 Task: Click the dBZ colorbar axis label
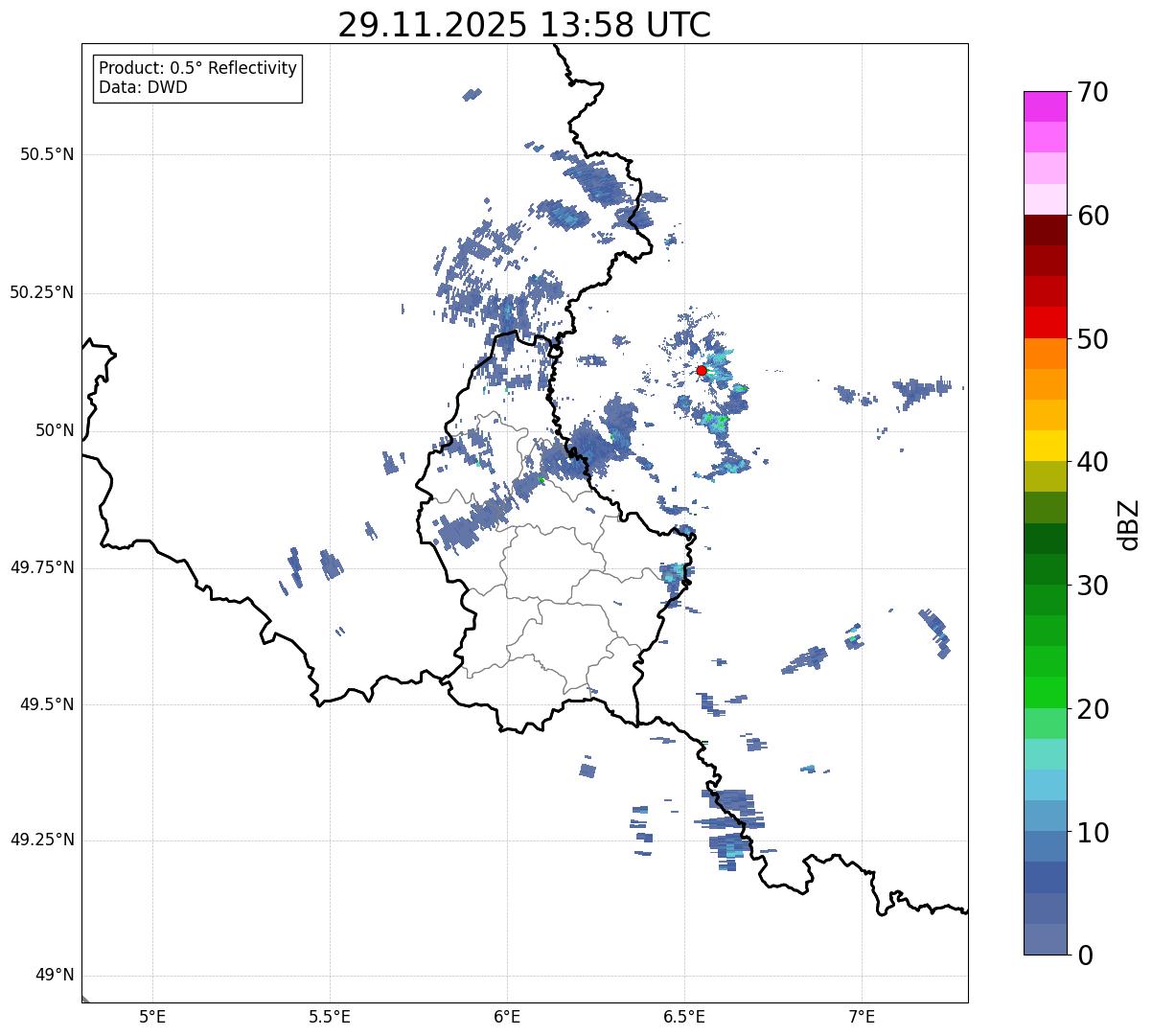pos(1129,523)
